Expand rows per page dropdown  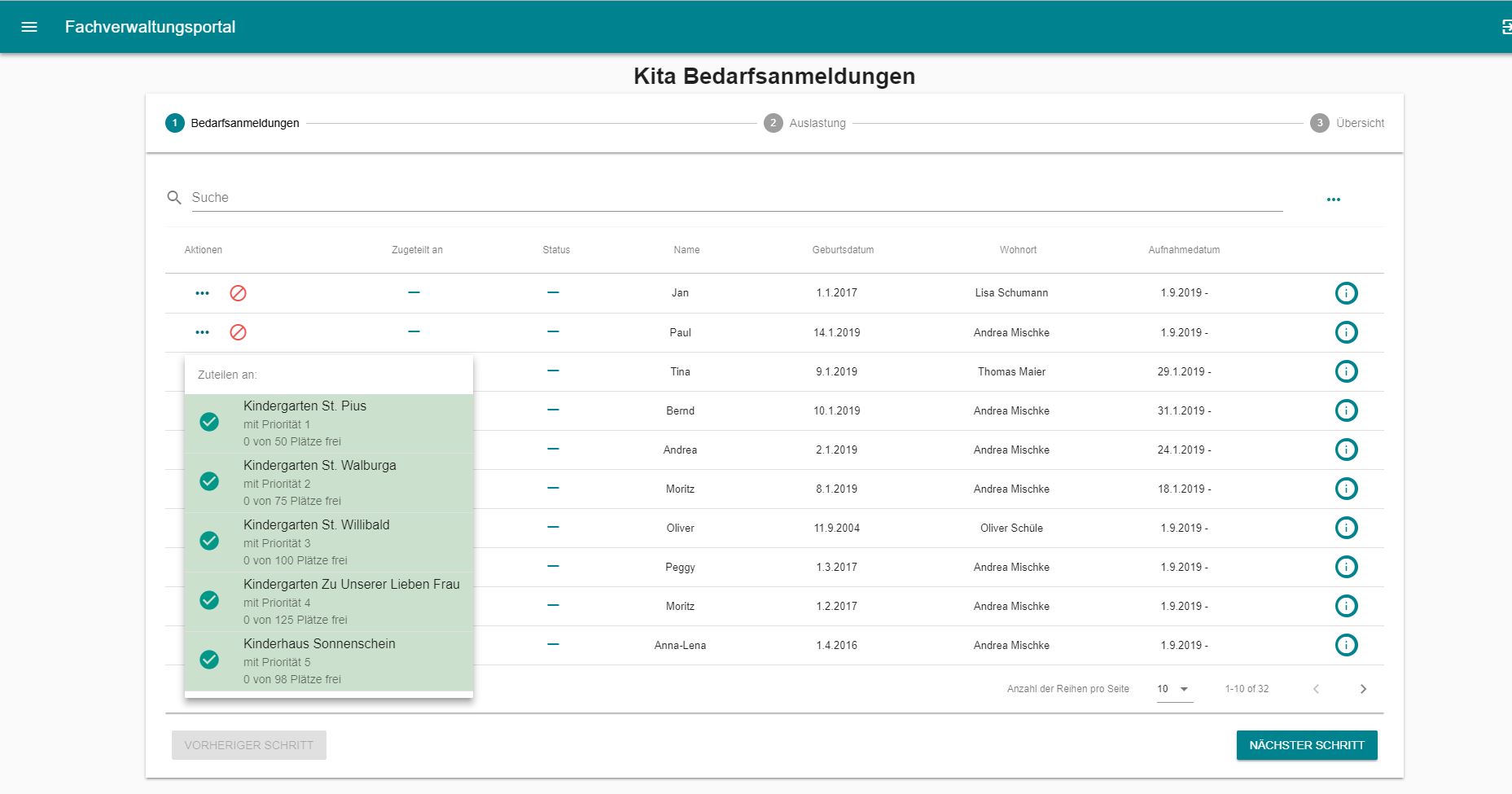[x=1174, y=689]
